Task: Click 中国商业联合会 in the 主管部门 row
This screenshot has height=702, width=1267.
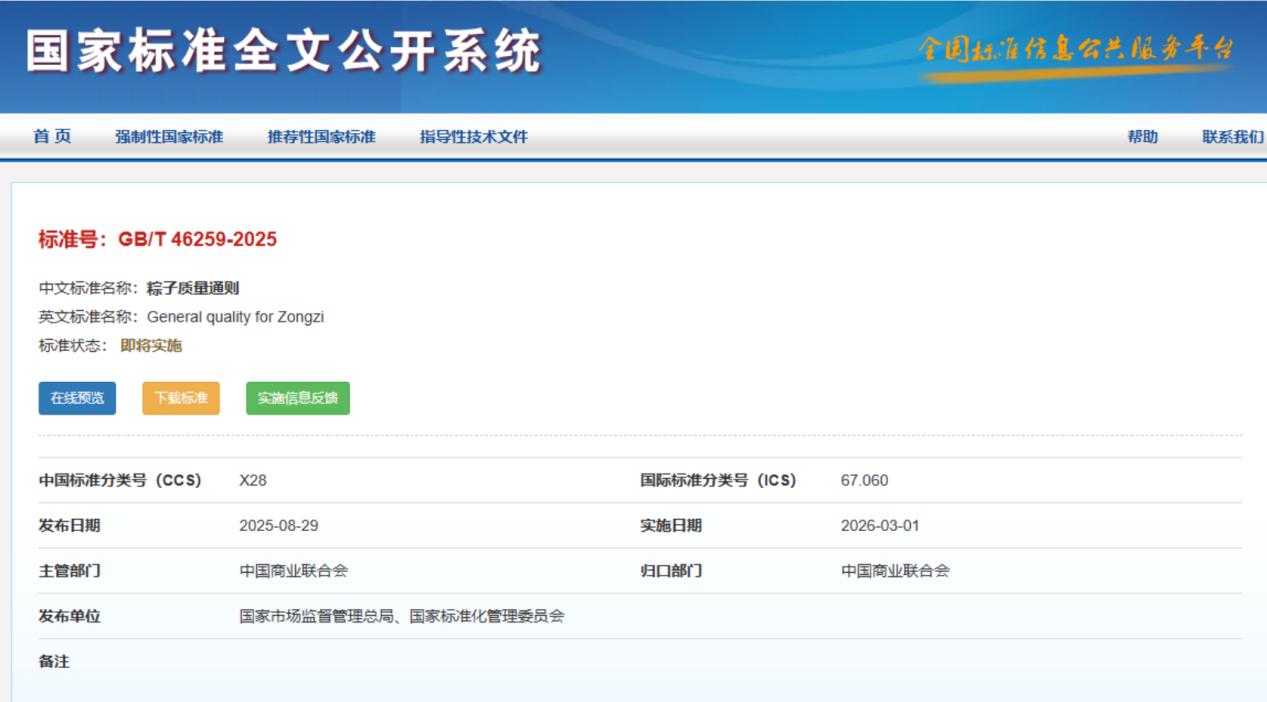Action: pyautogui.click(x=294, y=571)
